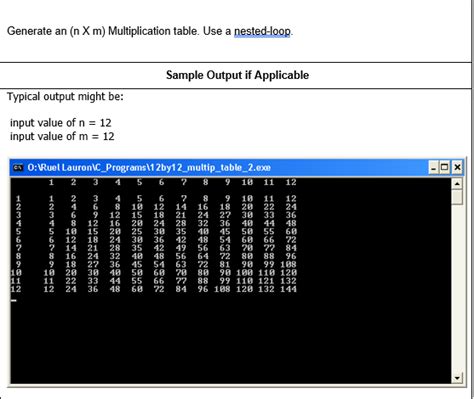474x399 pixels.
Task: Click the value 64 in the table
Action: coord(203,256)
